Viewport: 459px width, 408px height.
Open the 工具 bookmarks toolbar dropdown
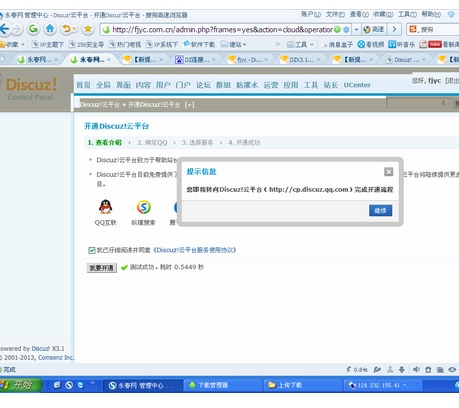[300, 44]
